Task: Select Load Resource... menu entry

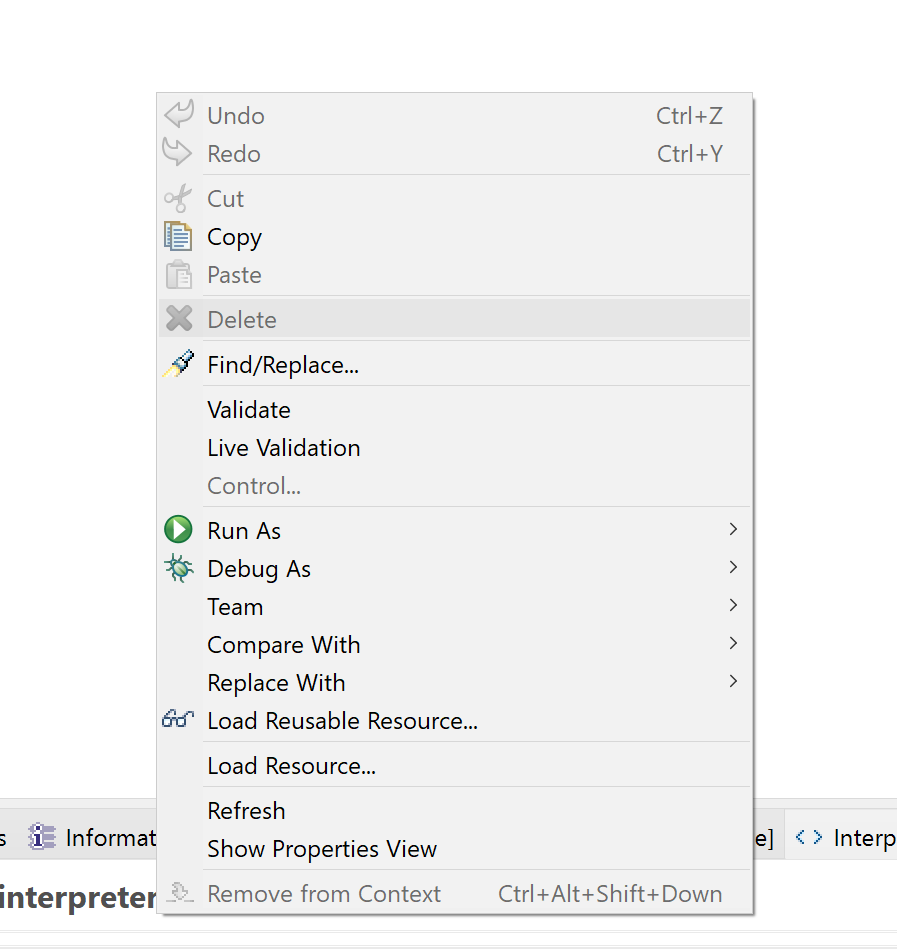Action: pyautogui.click(x=291, y=766)
